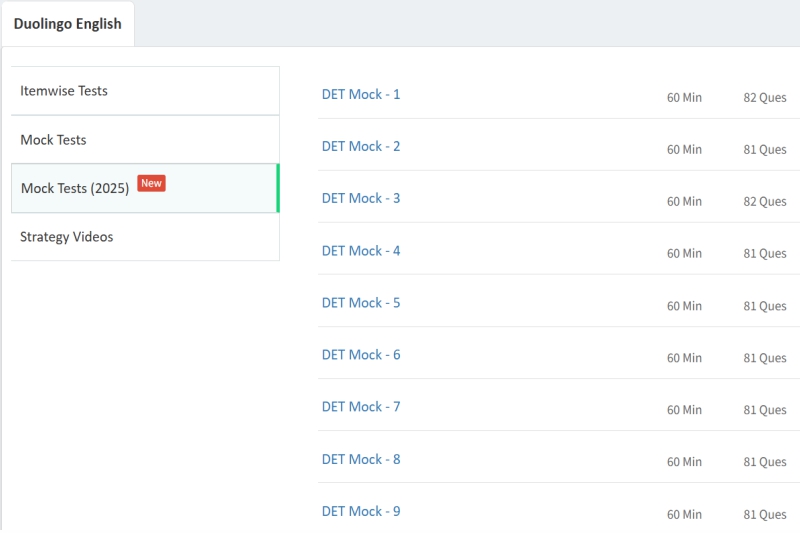800x533 pixels.
Task: Open Strategy Videos section
Action: click(x=67, y=237)
